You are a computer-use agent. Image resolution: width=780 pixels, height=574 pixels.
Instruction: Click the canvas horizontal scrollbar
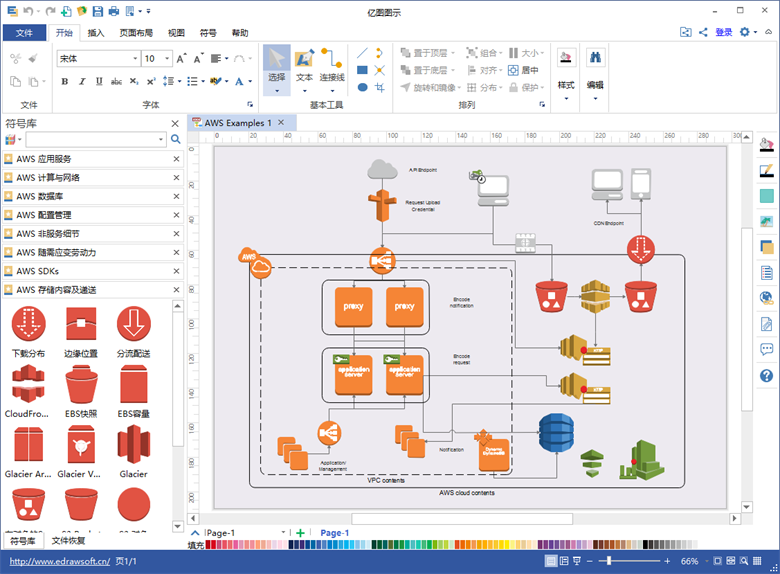point(462,518)
